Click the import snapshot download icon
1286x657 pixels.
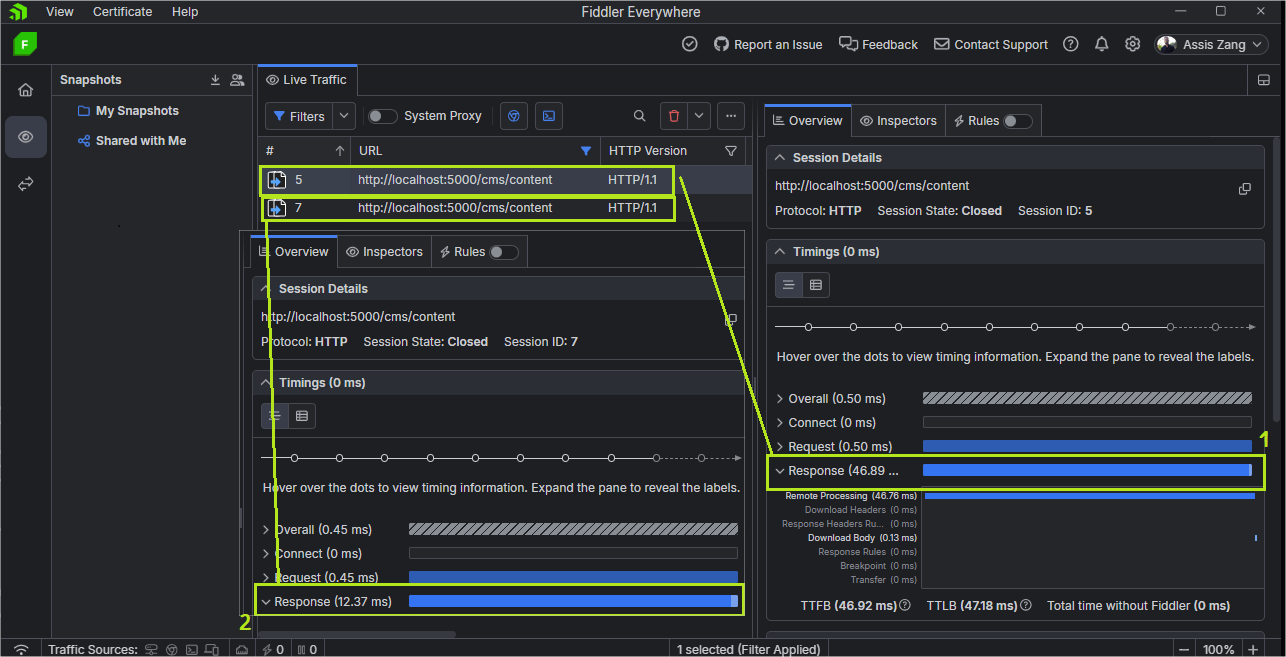pyautogui.click(x=215, y=80)
